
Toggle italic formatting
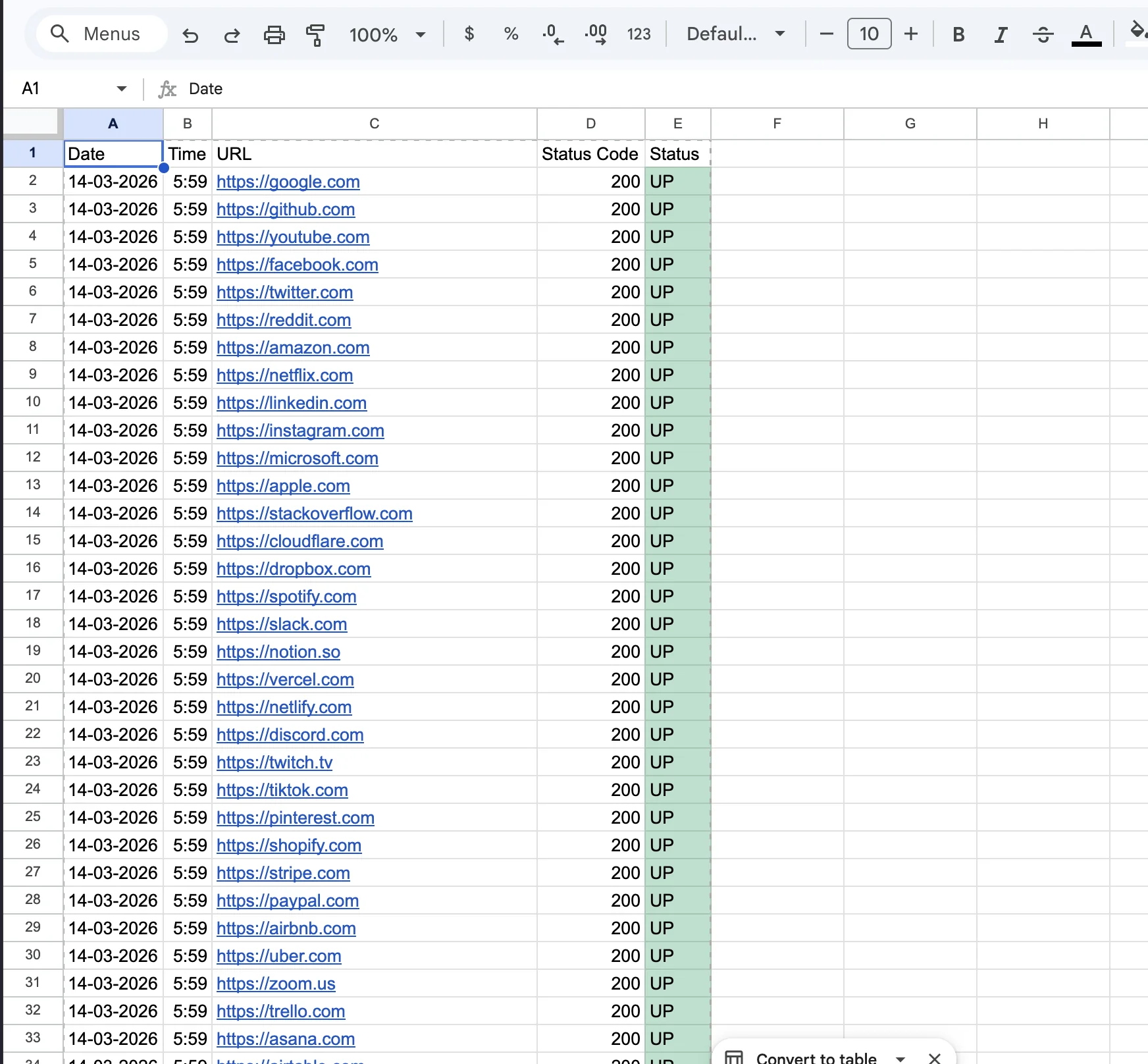coord(1000,34)
